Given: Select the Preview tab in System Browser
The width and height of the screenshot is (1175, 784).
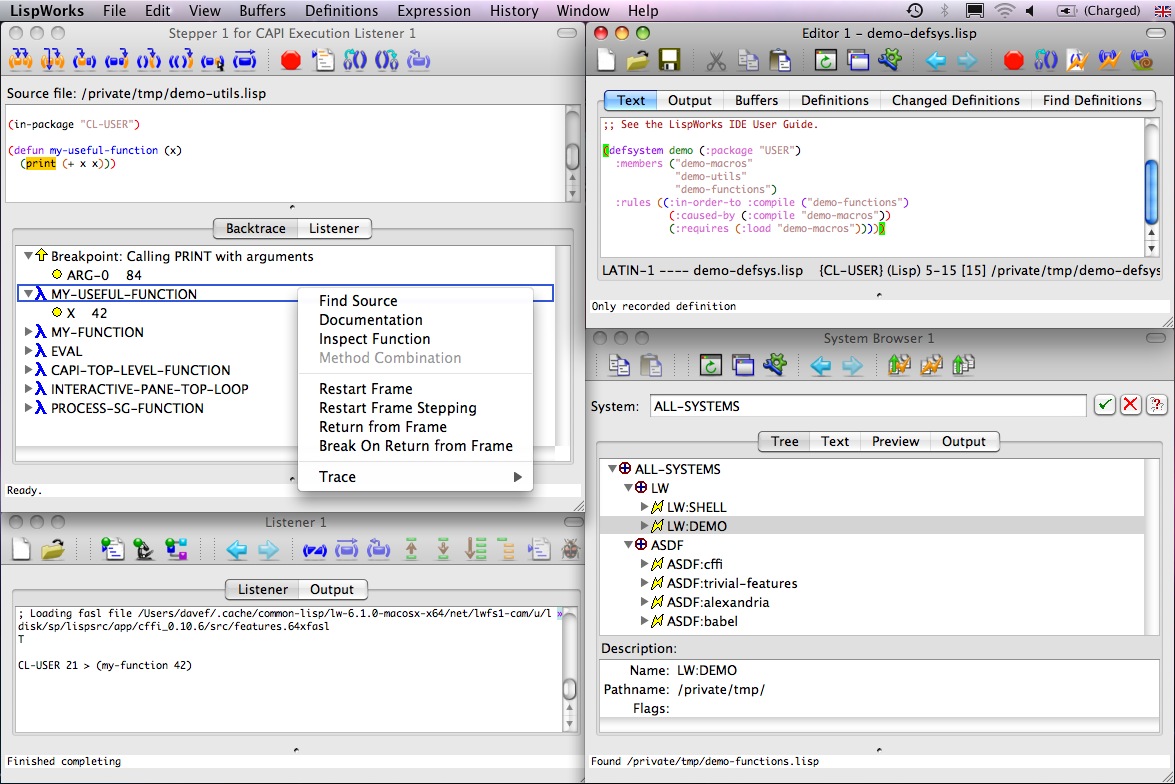Looking at the screenshot, I should [x=894, y=441].
